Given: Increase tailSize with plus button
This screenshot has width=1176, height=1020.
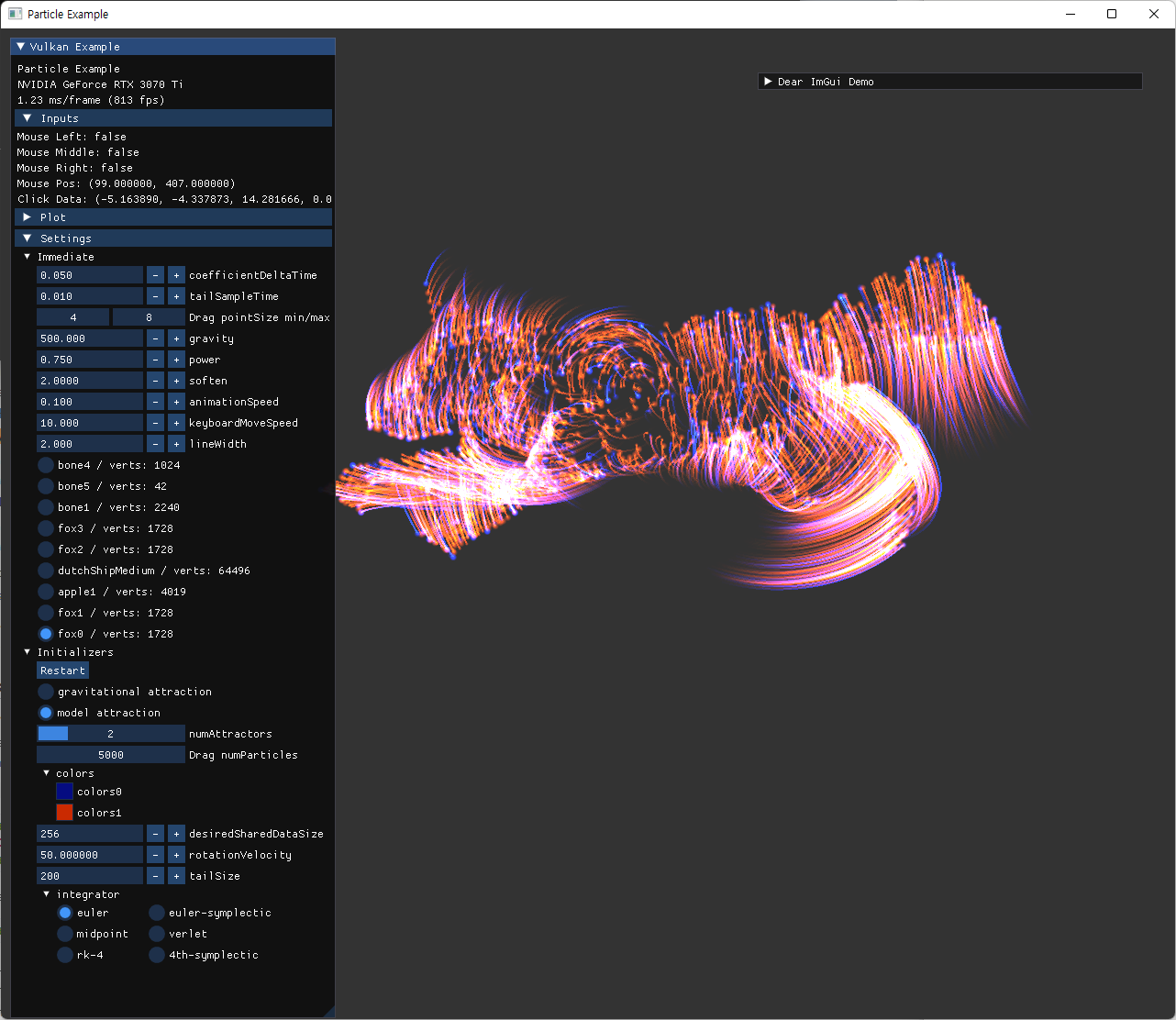Looking at the screenshot, I should pos(176,876).
